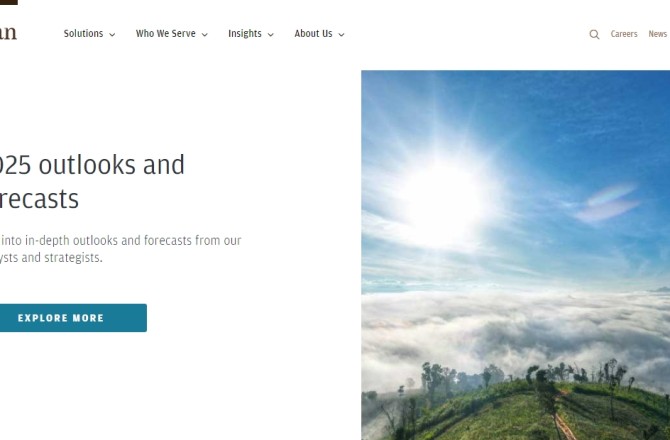
Task: Open the Solutions menu label
Action: point(83,34)
